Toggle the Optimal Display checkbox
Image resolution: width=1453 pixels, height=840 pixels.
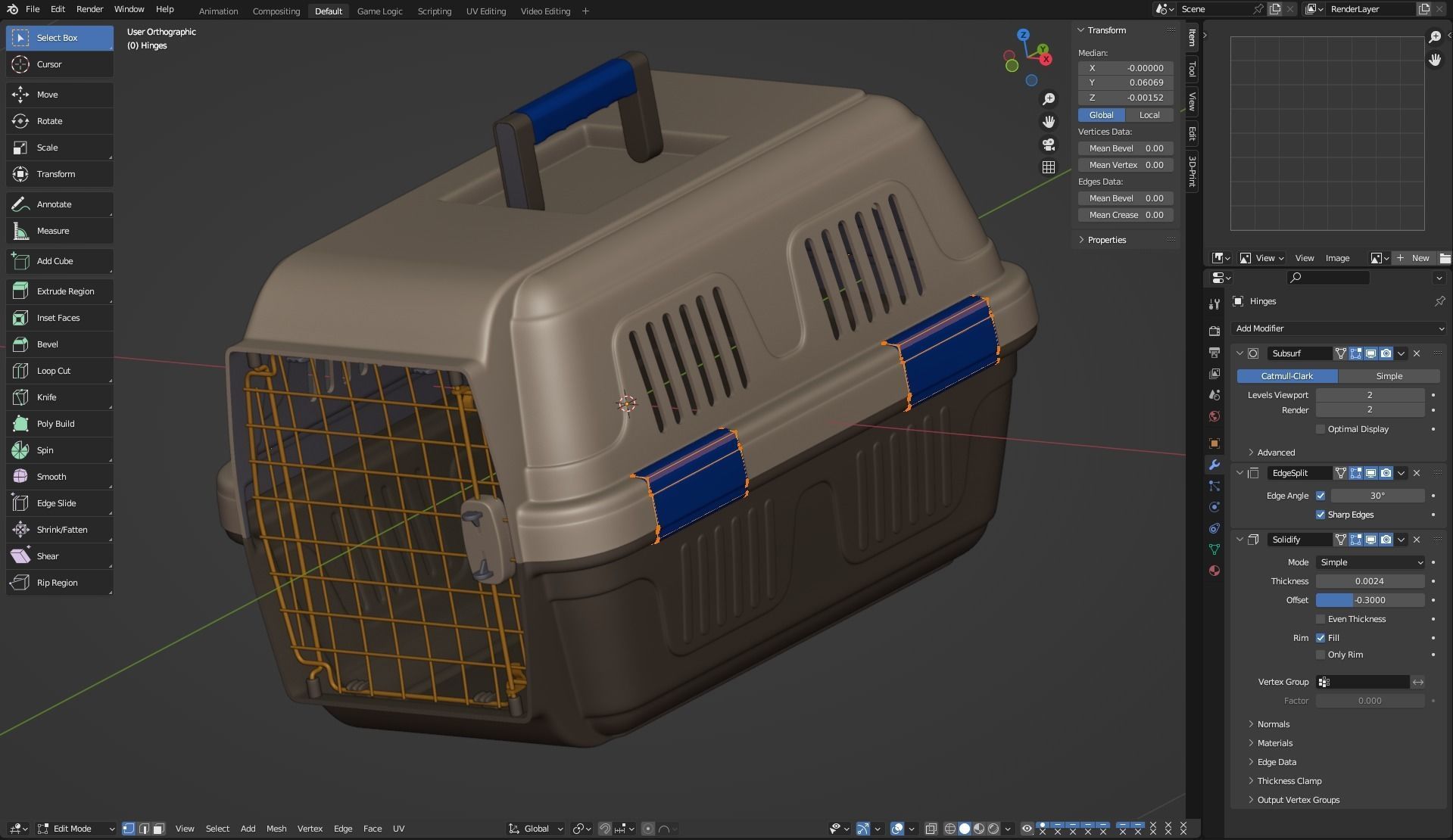1320,429
